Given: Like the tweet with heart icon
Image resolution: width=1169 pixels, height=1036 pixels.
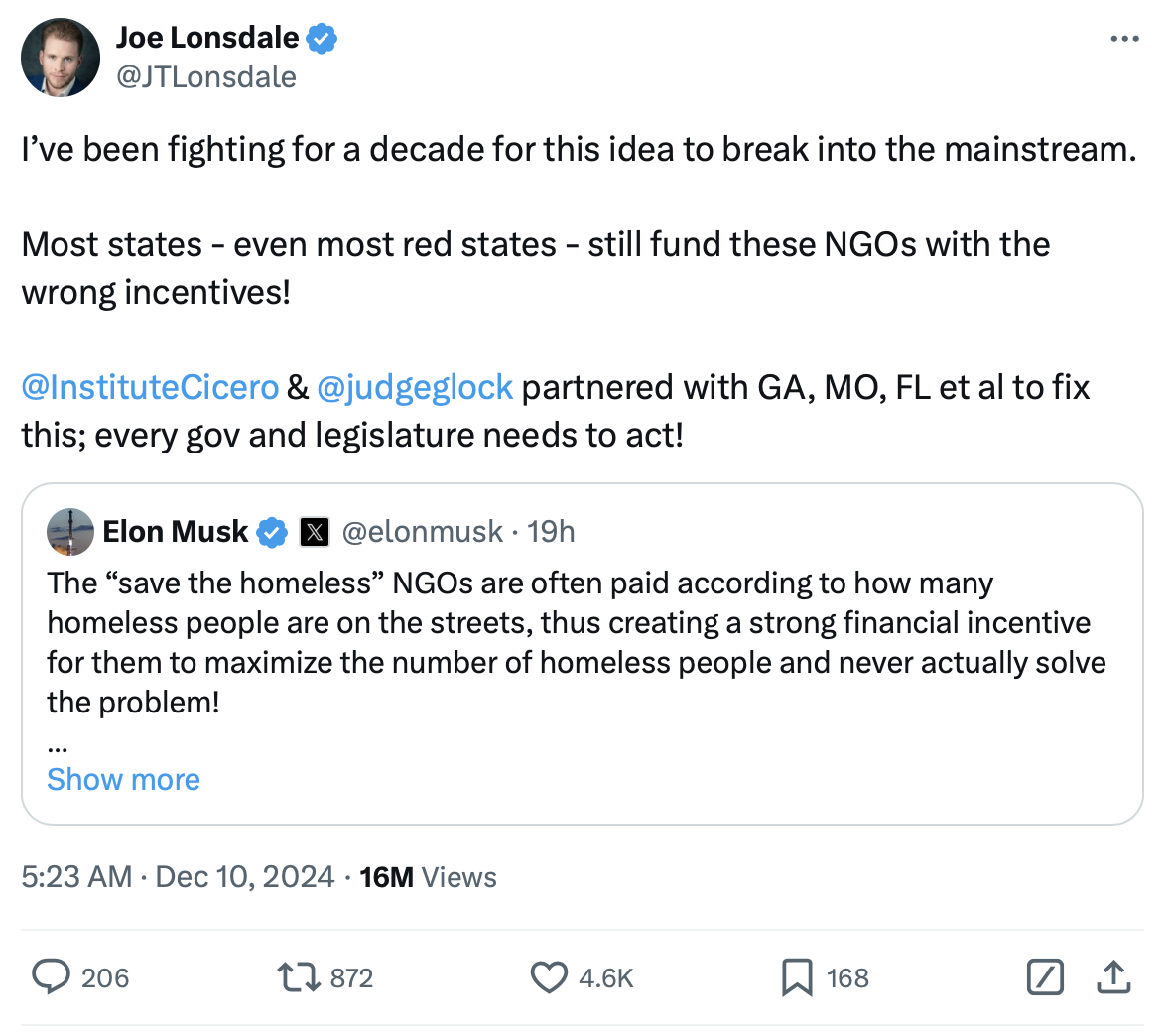Looking at the screenshot, I should pyautogui.click(x=549, y=977).
